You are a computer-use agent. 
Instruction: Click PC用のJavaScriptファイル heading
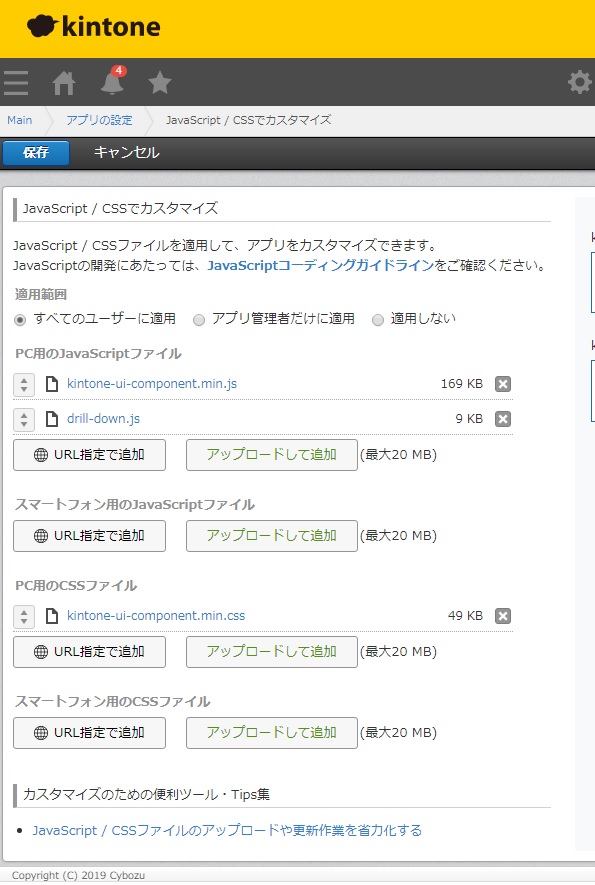coord(98,354)
